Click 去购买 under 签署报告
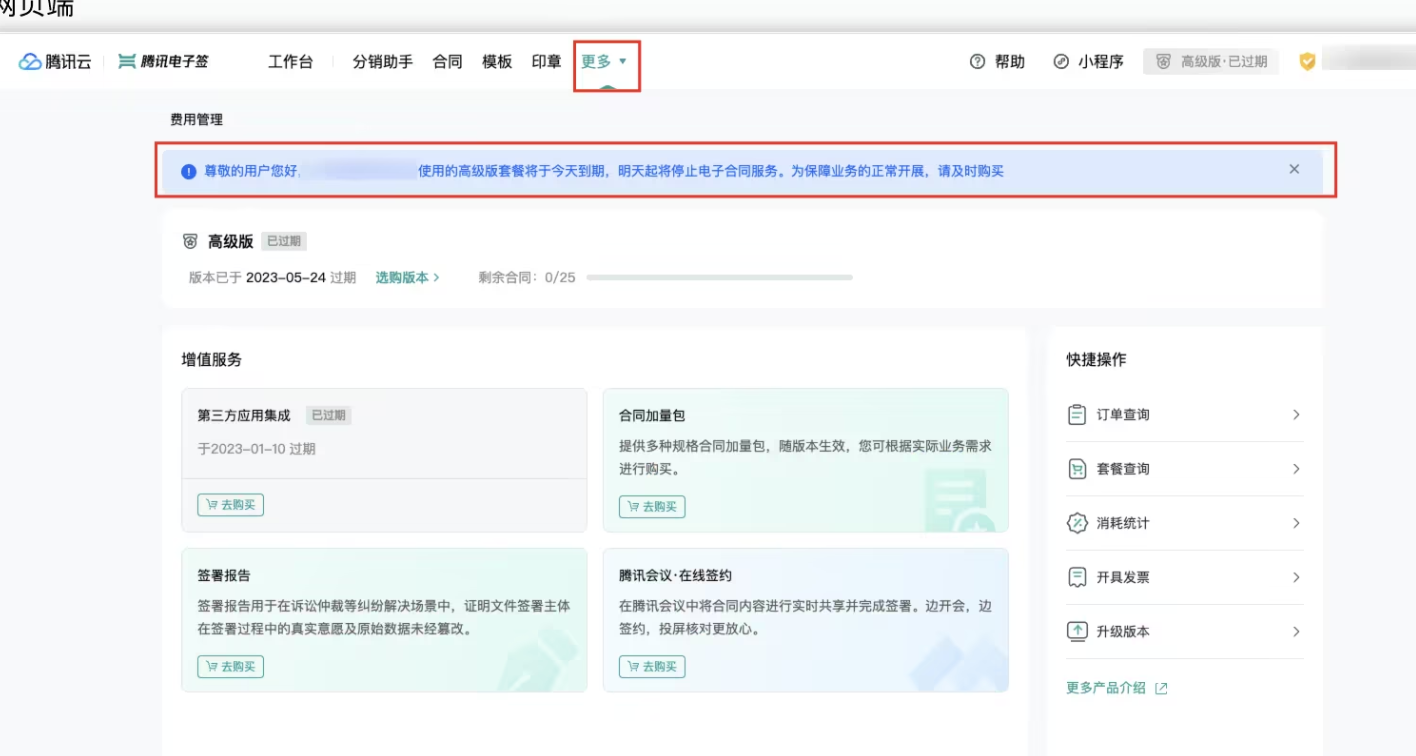Screen dimensions: 1416x756 click(231, 666)
